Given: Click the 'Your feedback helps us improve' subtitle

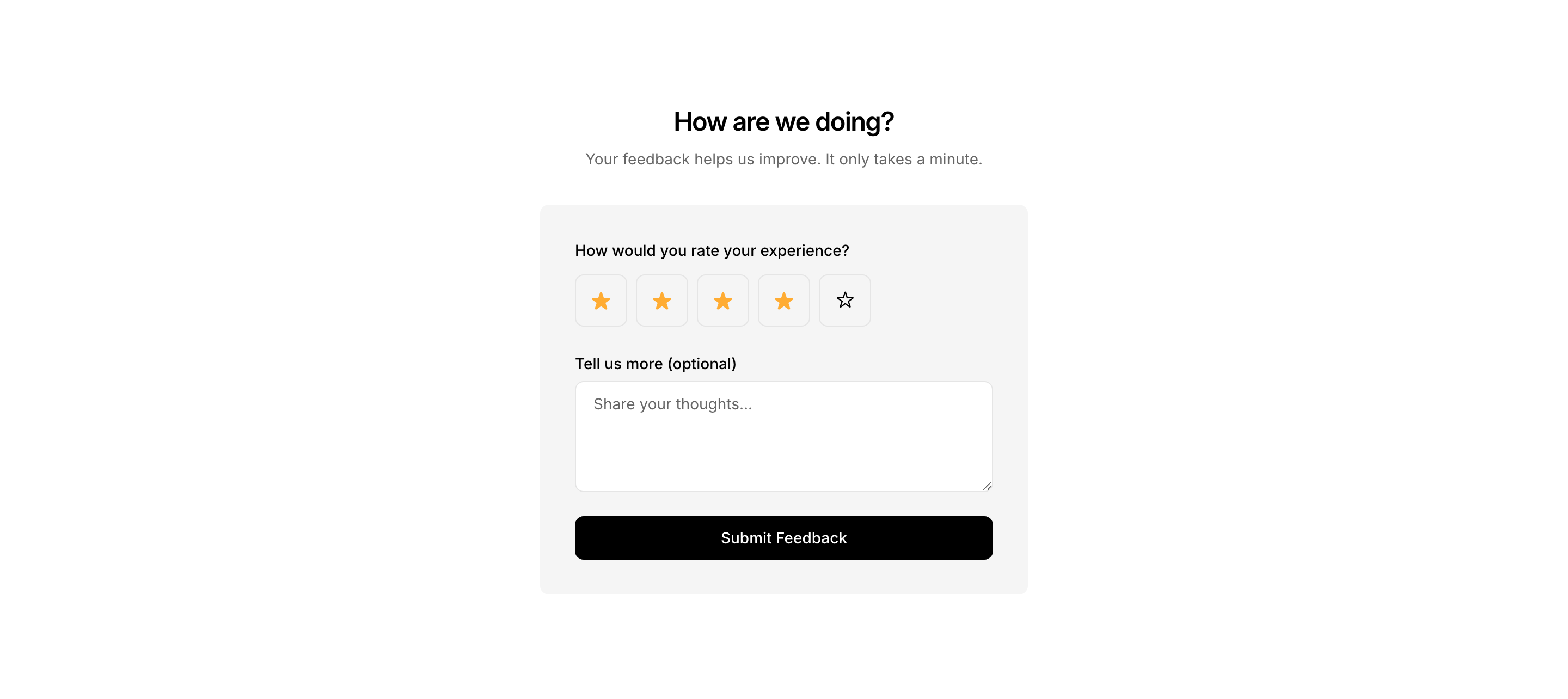Looking at the screenshot, I should click(783, 159).
